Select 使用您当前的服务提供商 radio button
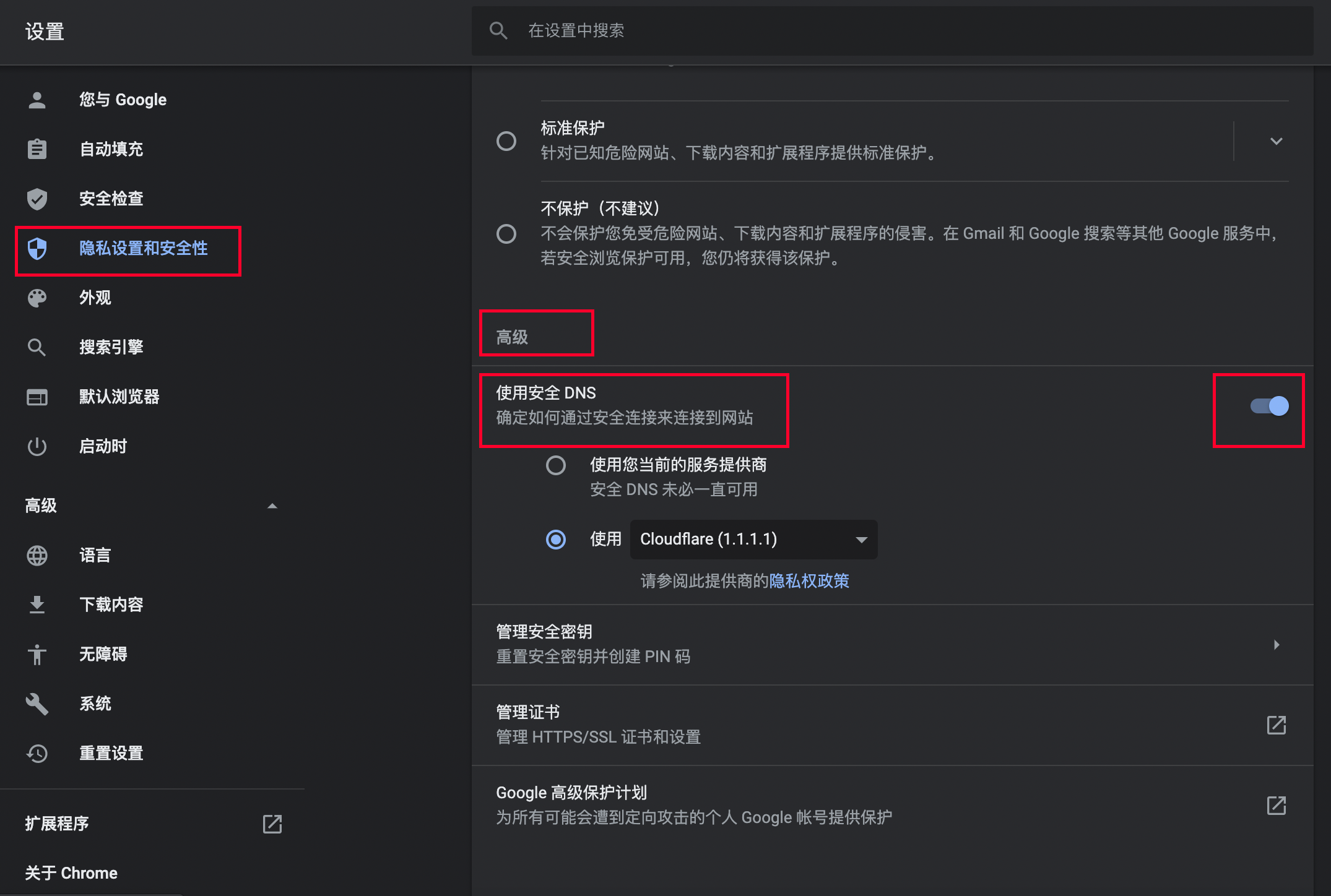1331x896 pixels. point(556,465)
